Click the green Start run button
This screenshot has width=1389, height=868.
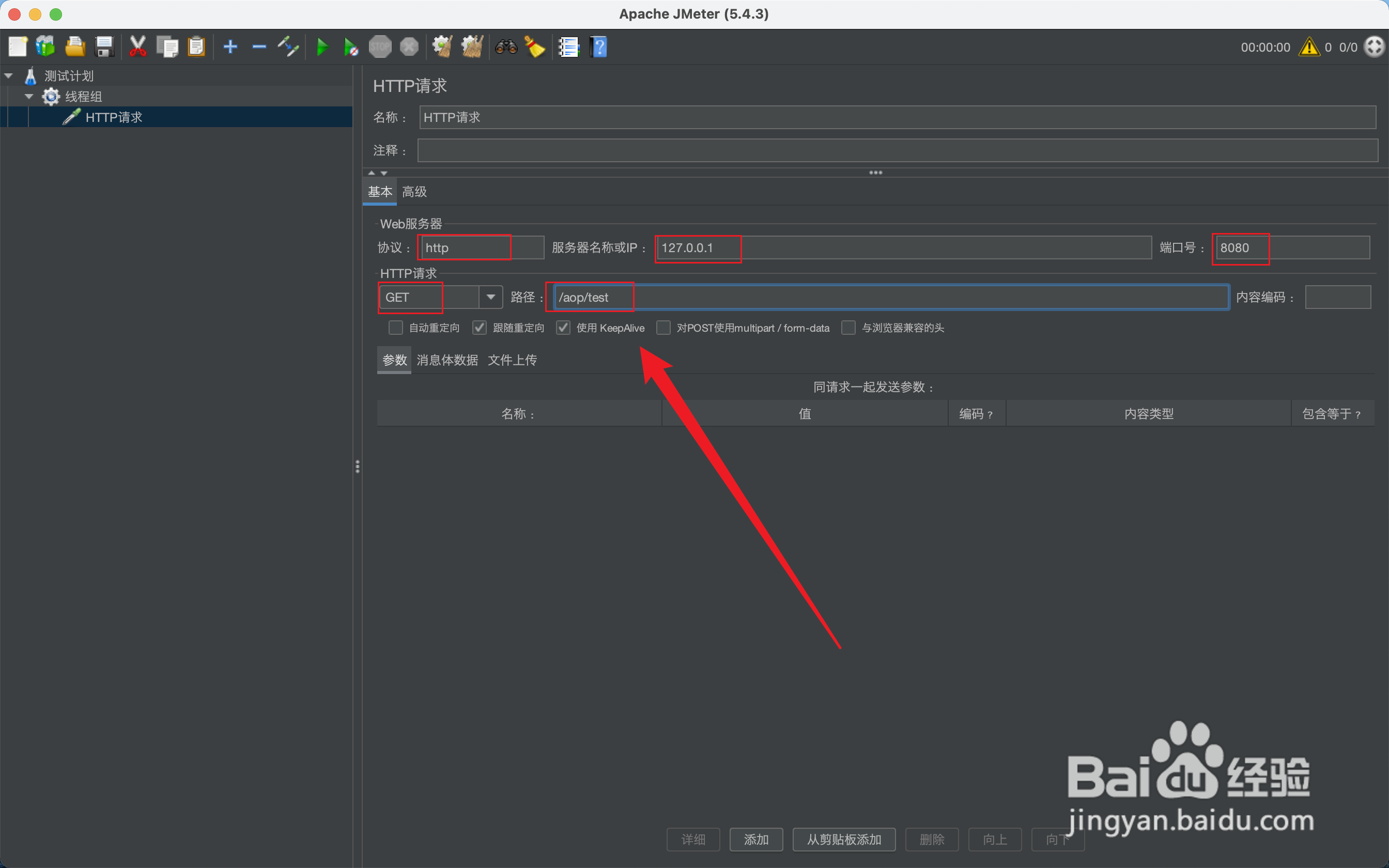click(x=322, y=47)
